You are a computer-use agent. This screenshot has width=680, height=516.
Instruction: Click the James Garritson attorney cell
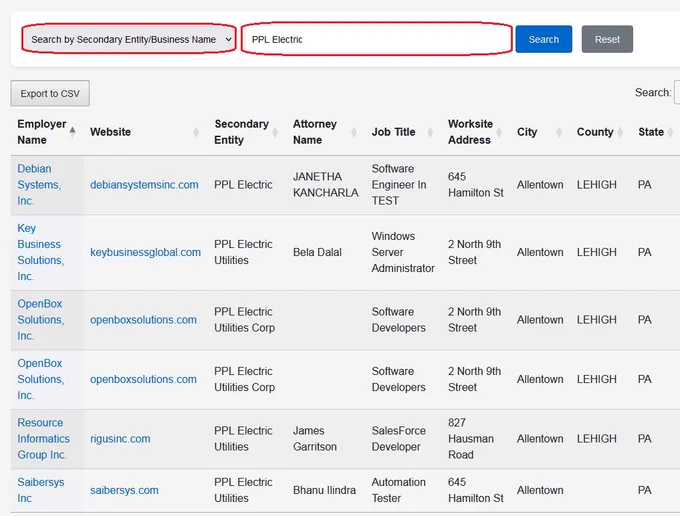point(315,439)
